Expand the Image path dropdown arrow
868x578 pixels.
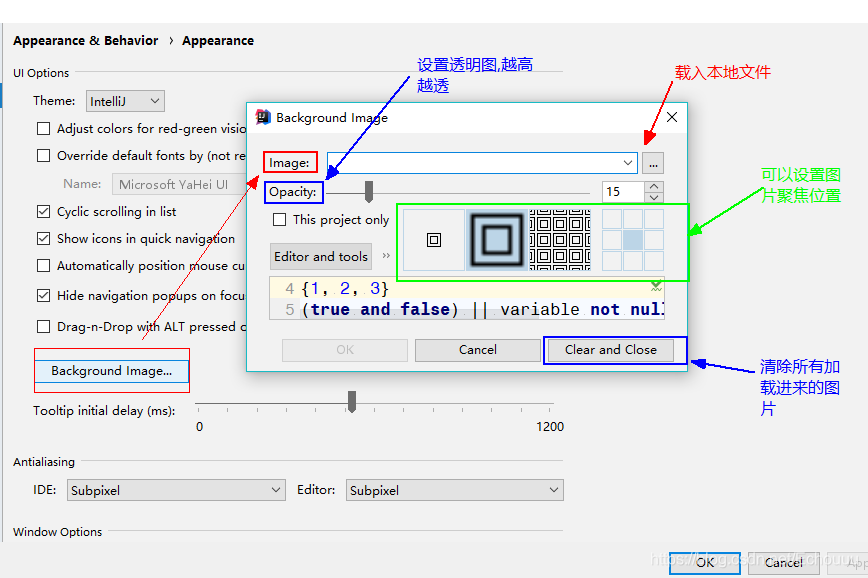tap(627, 163)
